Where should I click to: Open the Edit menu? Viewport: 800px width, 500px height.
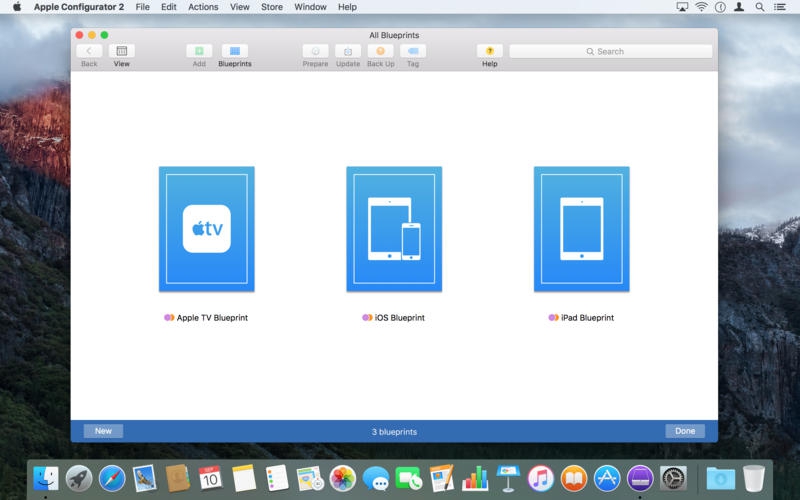click(x=169, y=7)
